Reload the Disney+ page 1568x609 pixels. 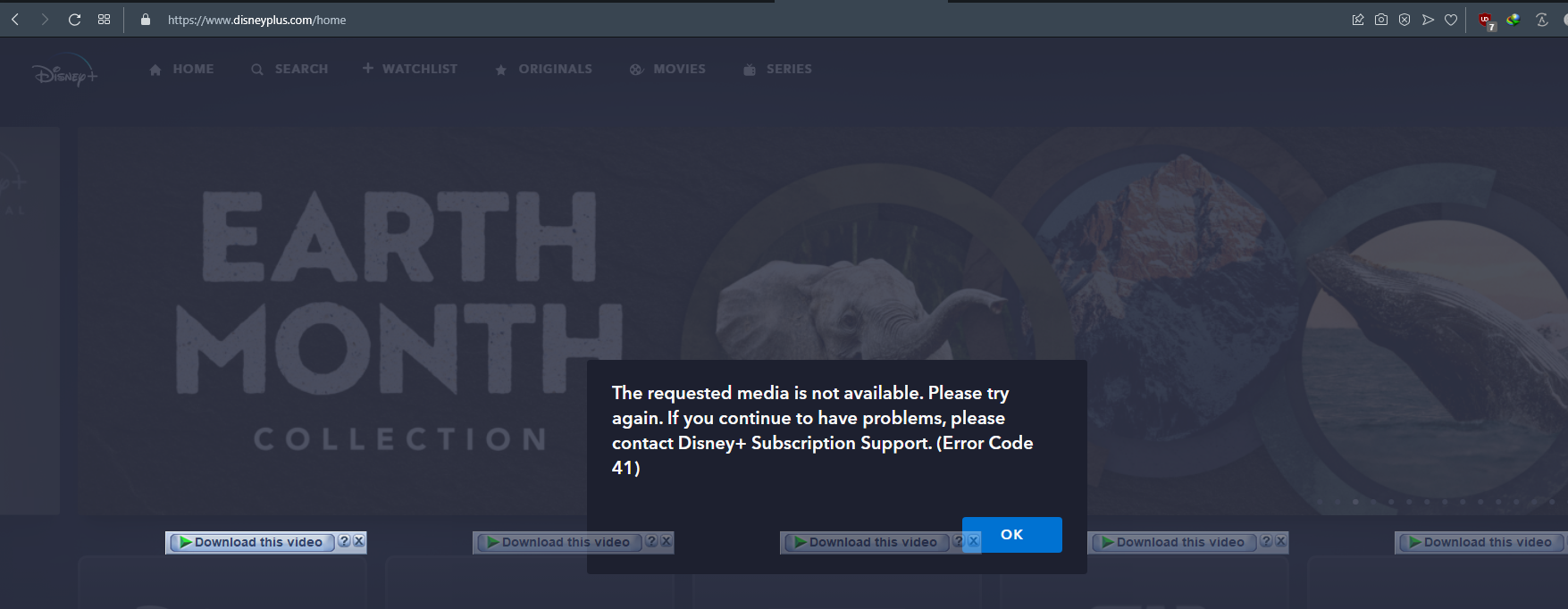[74, 20]
